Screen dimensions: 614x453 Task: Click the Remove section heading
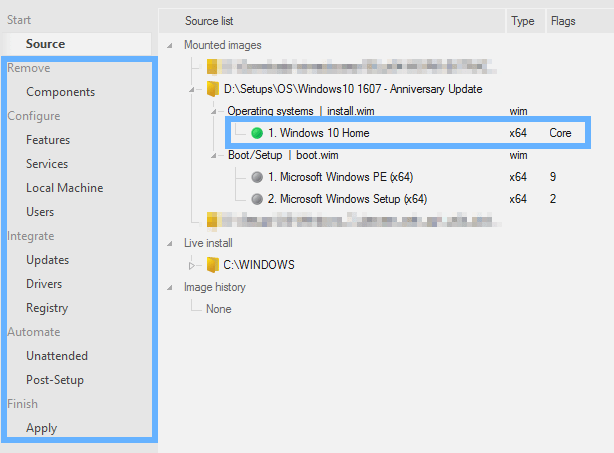[x=29, y=68]
